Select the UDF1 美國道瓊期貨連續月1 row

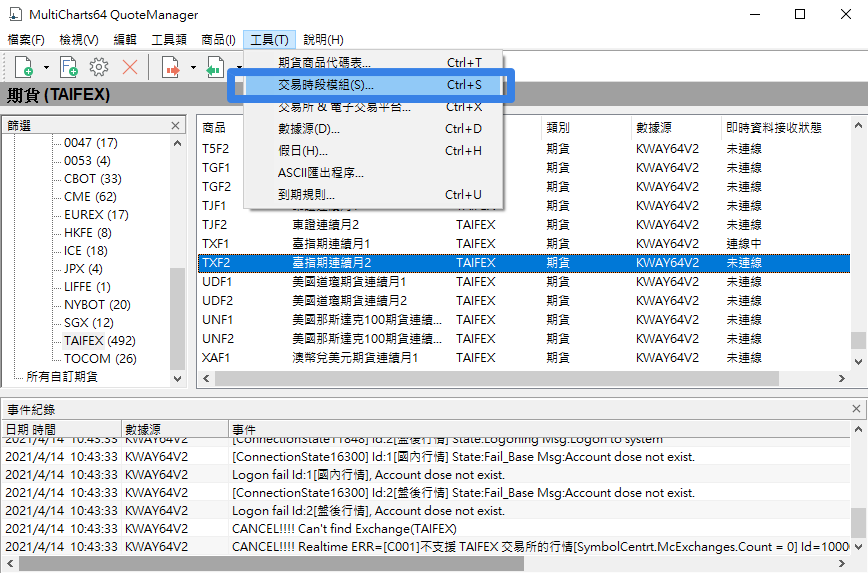[524, 282]
